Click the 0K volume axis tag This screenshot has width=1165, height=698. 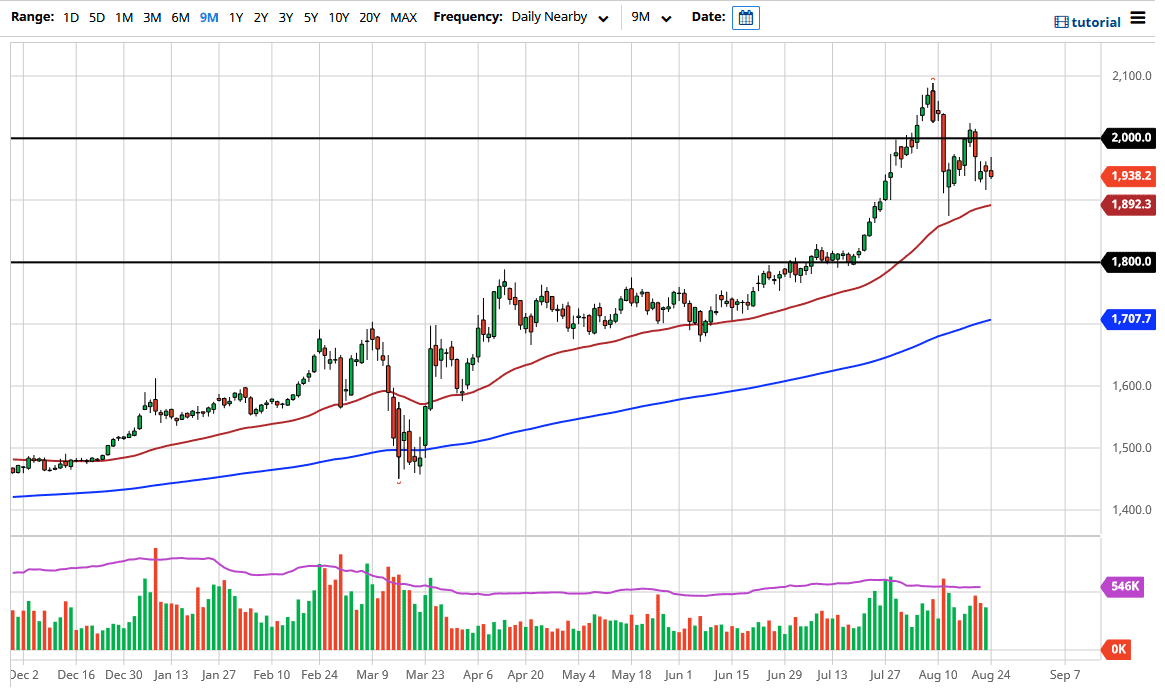point(1118,650)
